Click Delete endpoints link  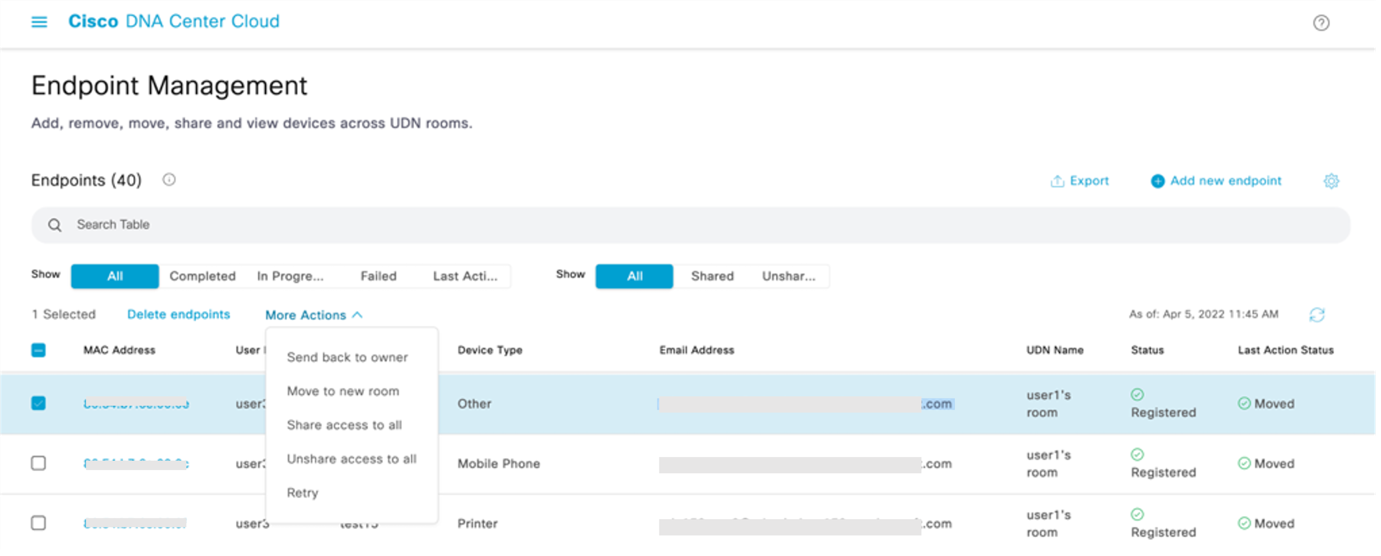tap(178, 314)
